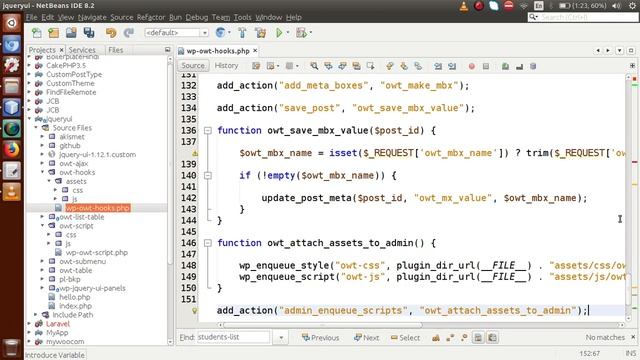The height and width of the screenshot is (360, 640).
Task: Open the Navigate menu
Action: [x=92, y=17]
